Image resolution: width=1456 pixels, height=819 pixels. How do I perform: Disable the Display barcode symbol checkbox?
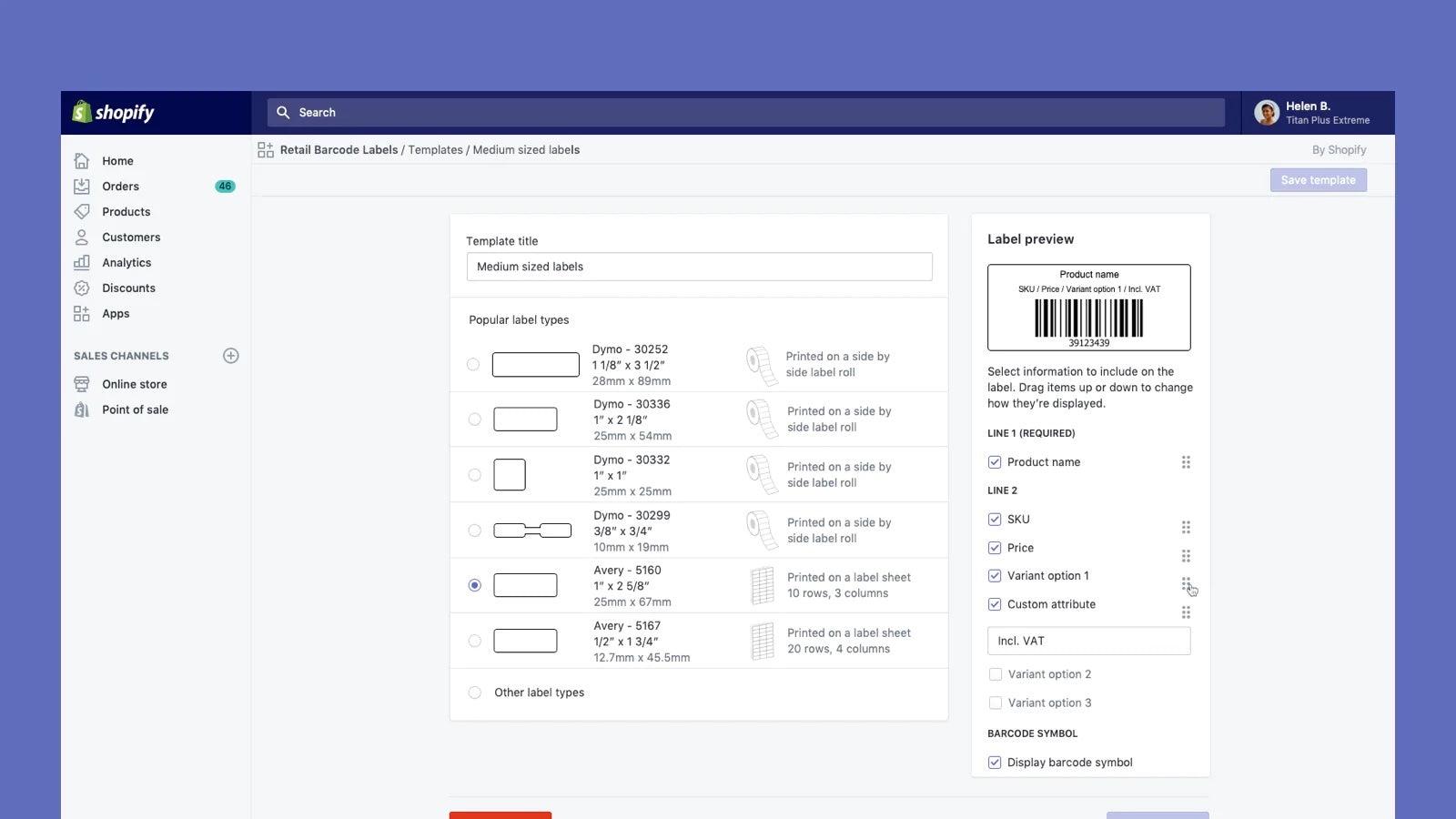point(994,762)
